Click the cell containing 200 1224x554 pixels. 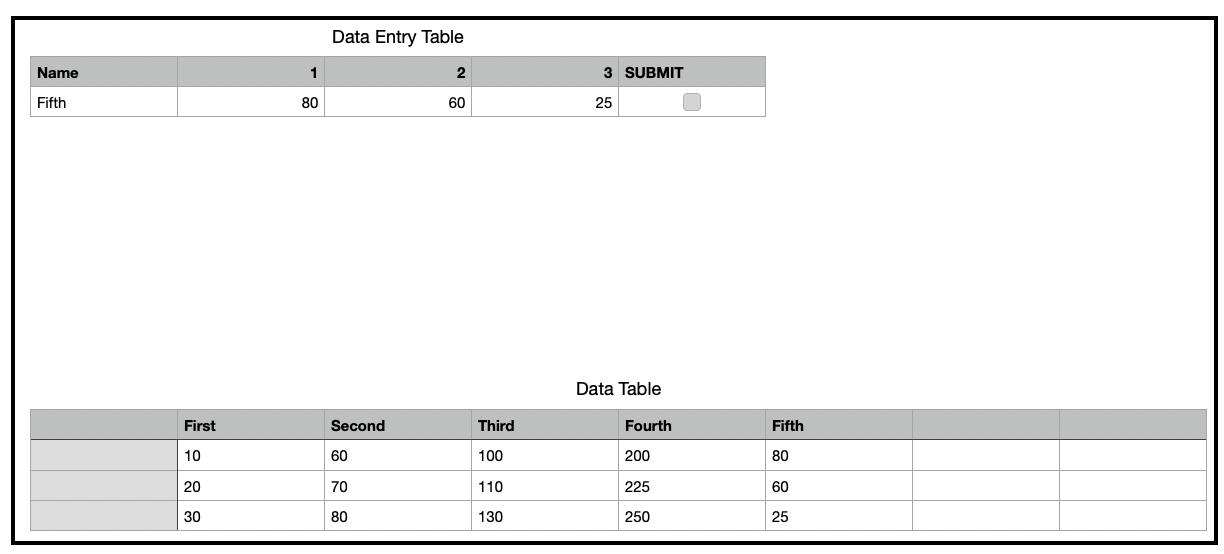692,456
